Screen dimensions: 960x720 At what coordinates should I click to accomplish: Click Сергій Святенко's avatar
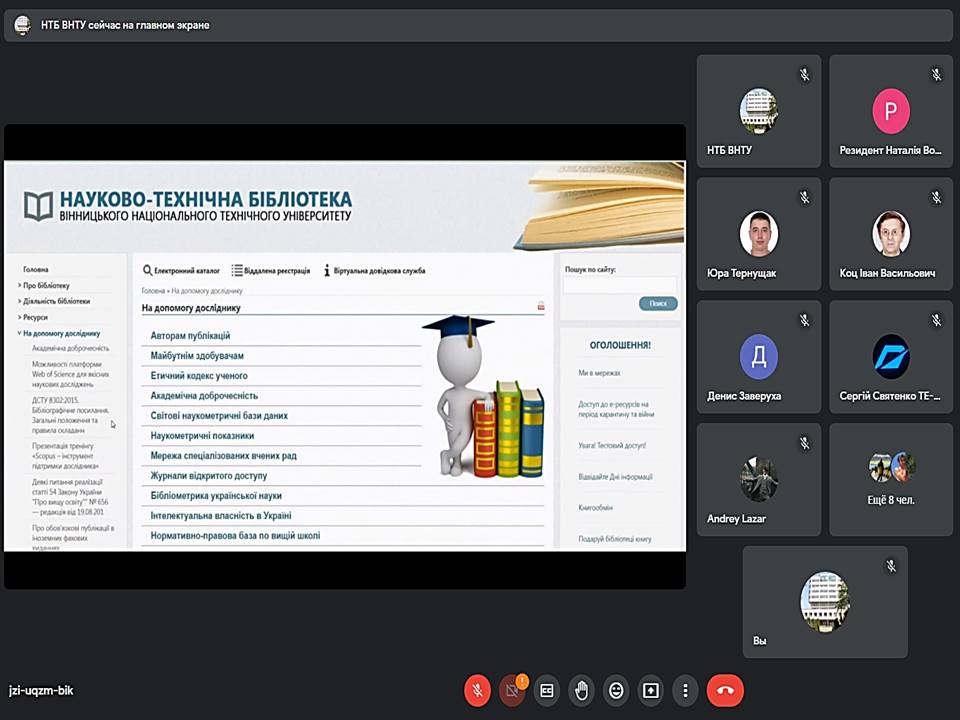[891, 356]
